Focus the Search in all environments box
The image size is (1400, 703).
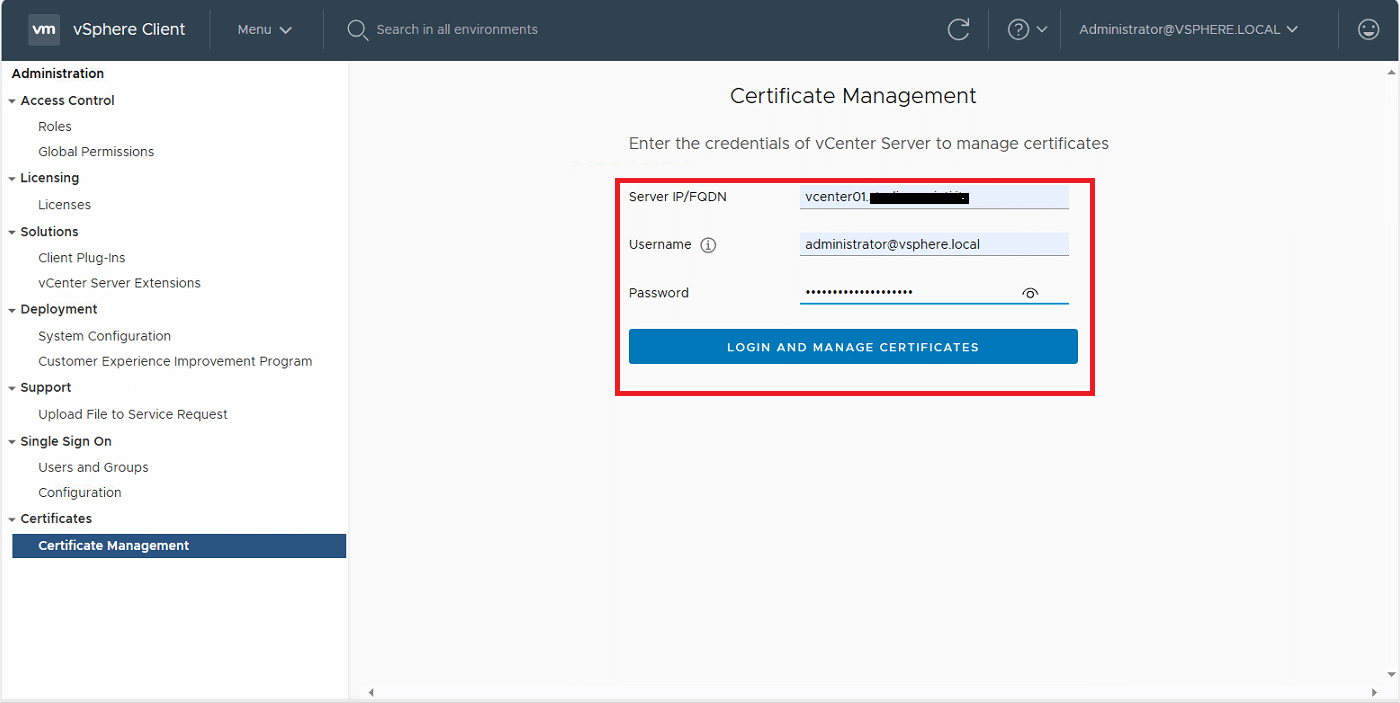point(457,29)
